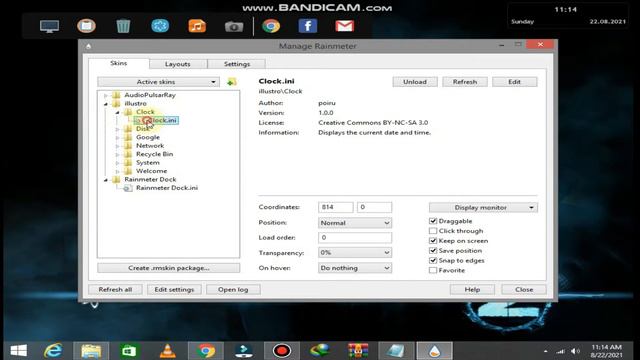This screenshot has height=360, width=640.
Task: Open the Position dropdown set to Normal
Action: pos(355,223)
